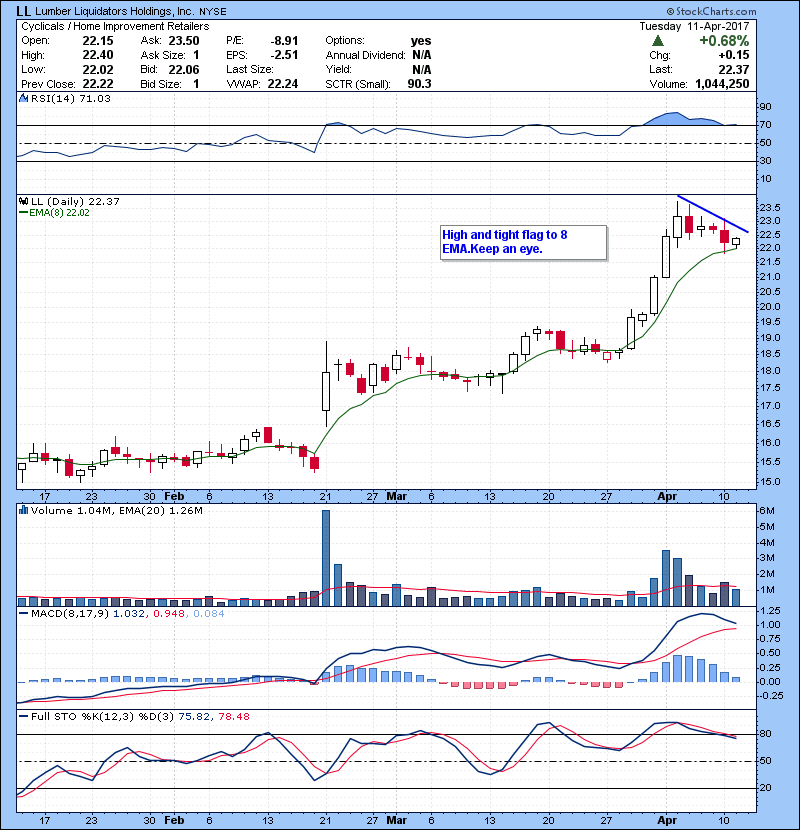
Task: Click the Options value yes
Action: pyautogui.click(x=421, y=41)
